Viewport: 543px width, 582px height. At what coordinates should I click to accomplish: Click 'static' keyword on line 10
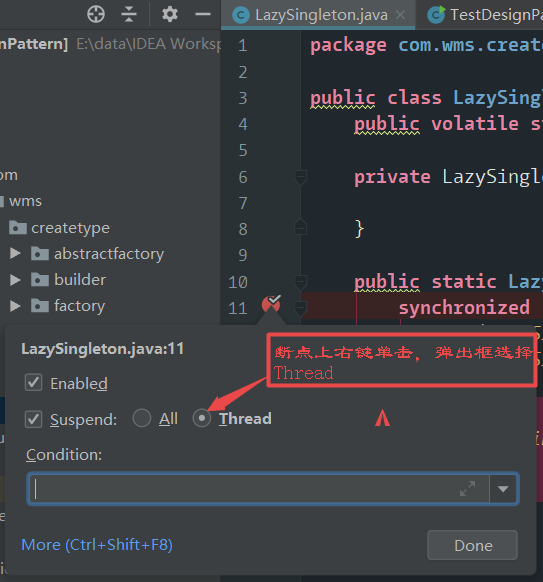point(464,281)
